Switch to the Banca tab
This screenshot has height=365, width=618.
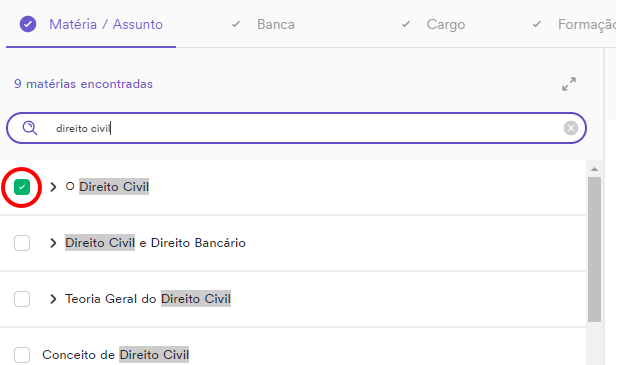point(275,24)
